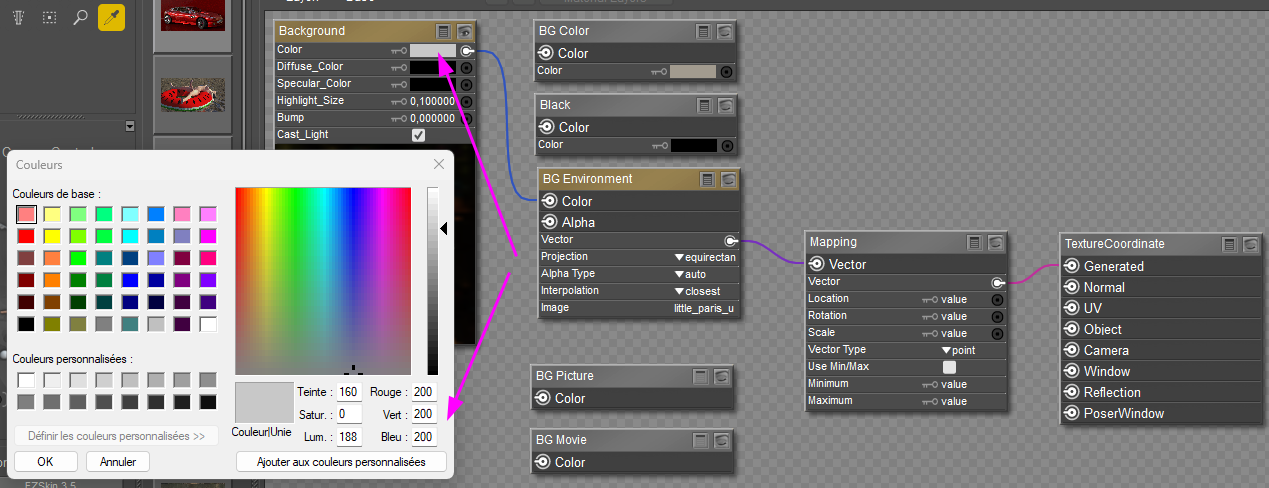1269x488 pixels.
Task: Click Mapping Minimum value text
Action: point(954,384)
